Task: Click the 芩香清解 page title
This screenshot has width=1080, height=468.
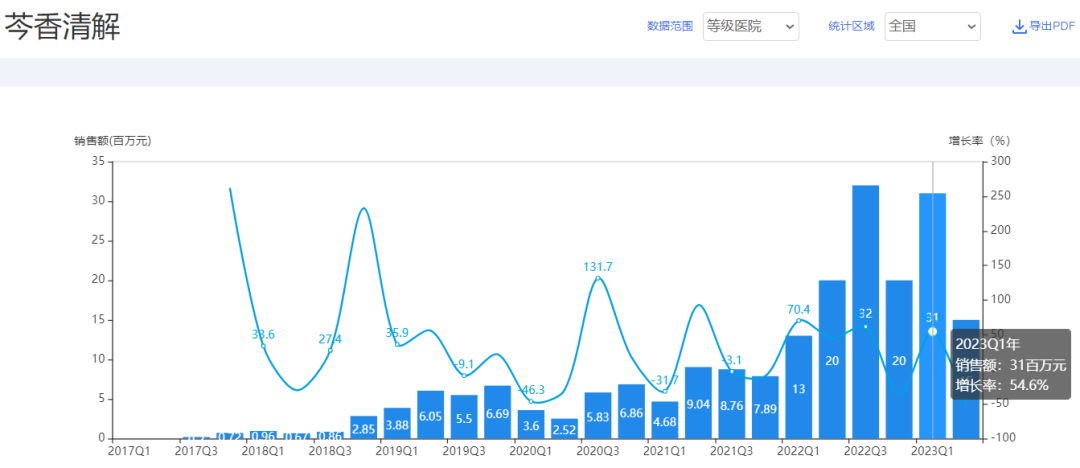Action: [x=63, y=27]
